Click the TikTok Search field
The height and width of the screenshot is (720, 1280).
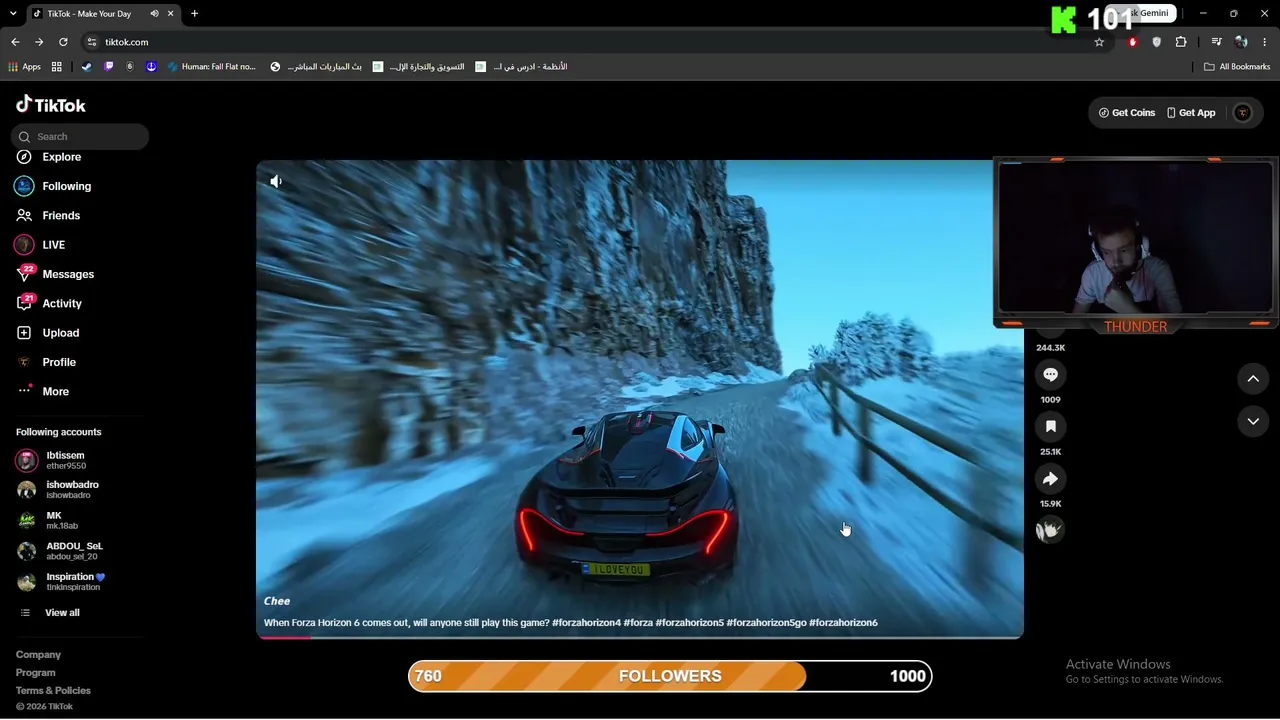(80, 137)
